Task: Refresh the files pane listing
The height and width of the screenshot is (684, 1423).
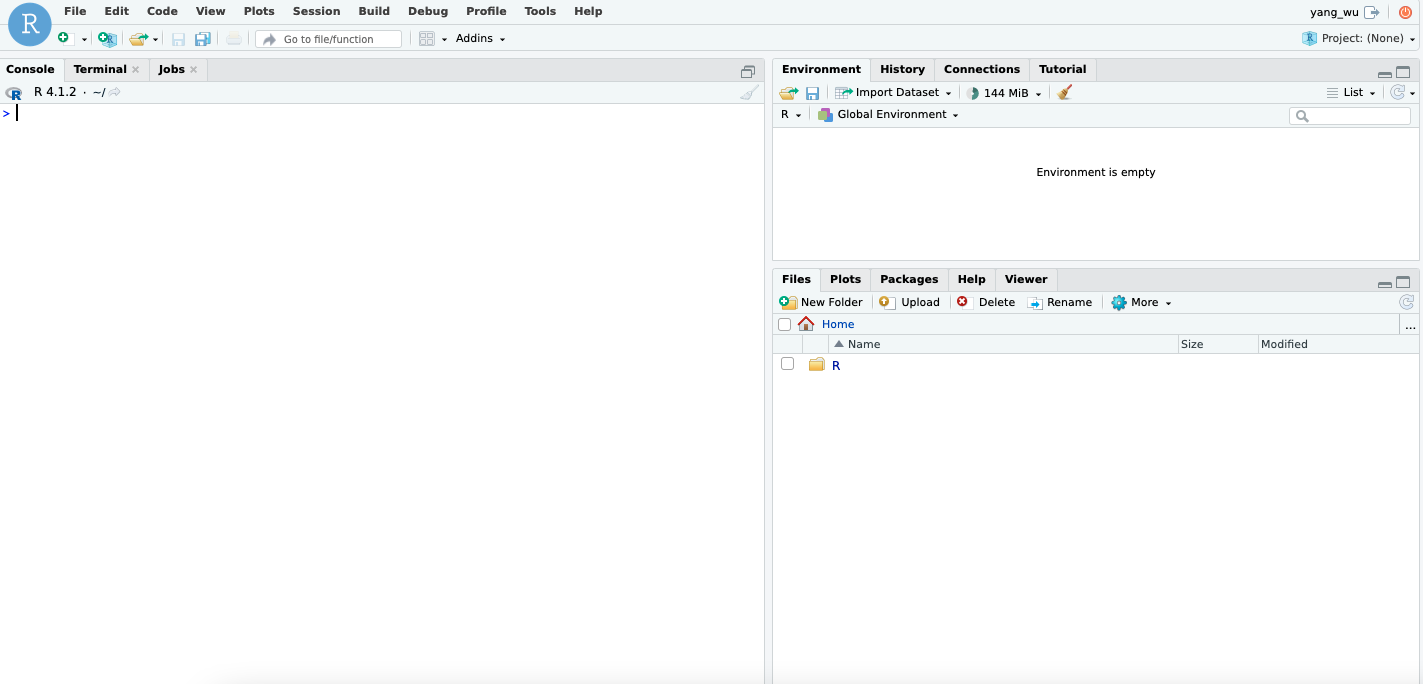Action: [1406, 302]
